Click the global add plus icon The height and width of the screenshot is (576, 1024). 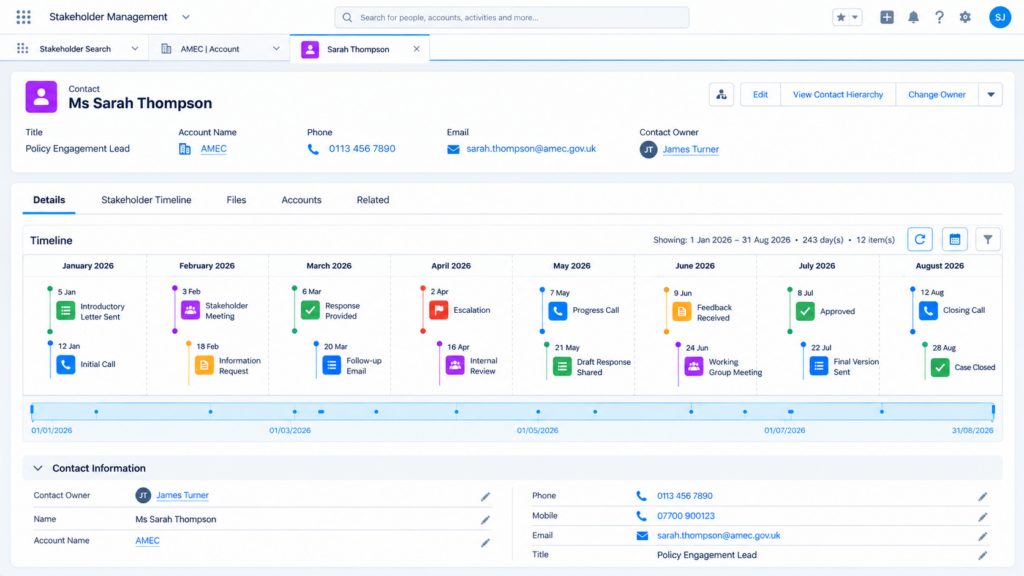click(886, 18)
